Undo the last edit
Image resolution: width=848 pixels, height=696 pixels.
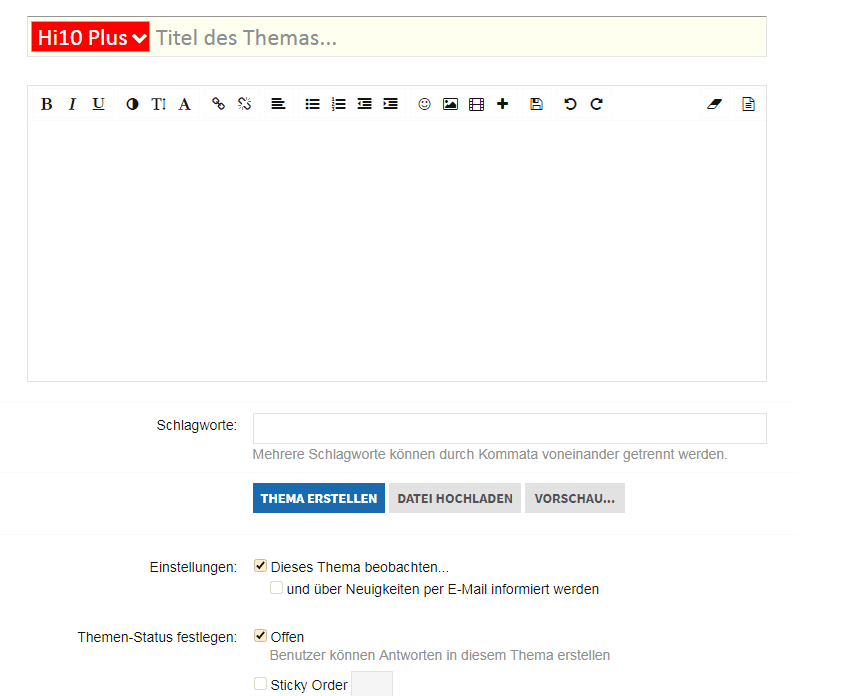tap(570, 104)
